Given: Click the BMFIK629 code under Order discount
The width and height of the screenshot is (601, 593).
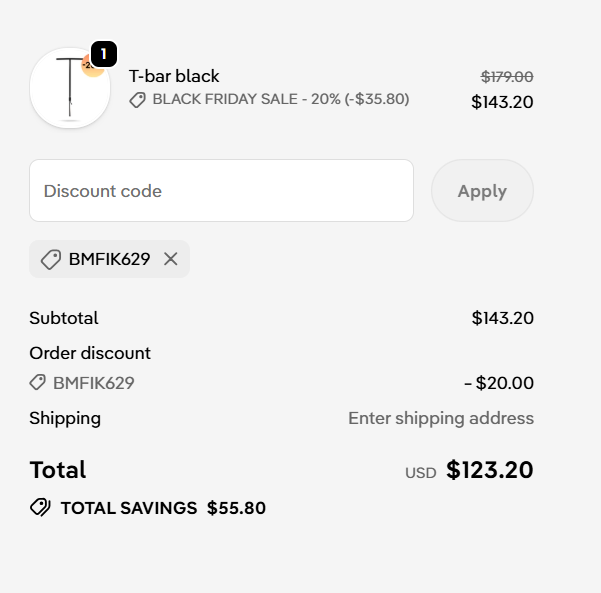Looking at the screenshot, I should 94,383.
